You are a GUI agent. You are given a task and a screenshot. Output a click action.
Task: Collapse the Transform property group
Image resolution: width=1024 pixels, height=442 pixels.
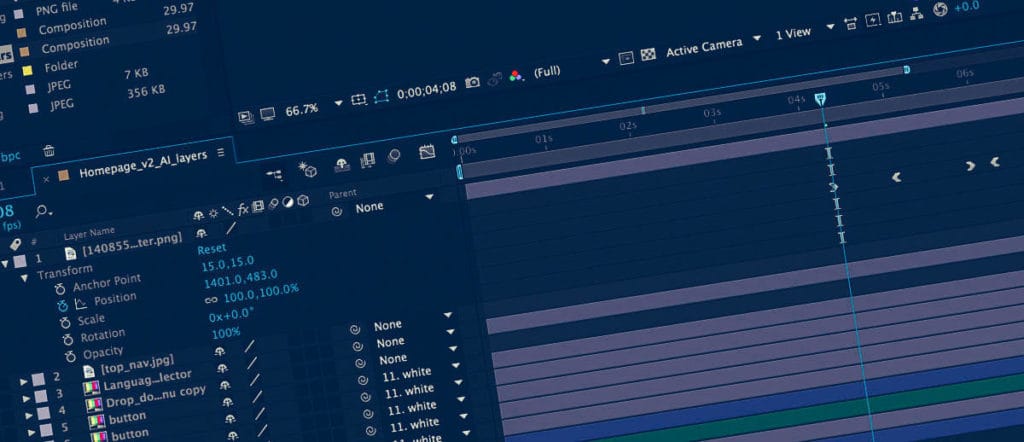point(25,277)
